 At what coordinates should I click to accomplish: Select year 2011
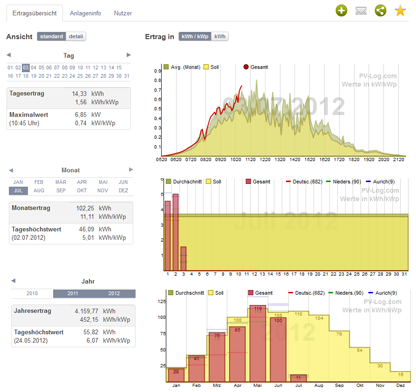pos(73,293)
